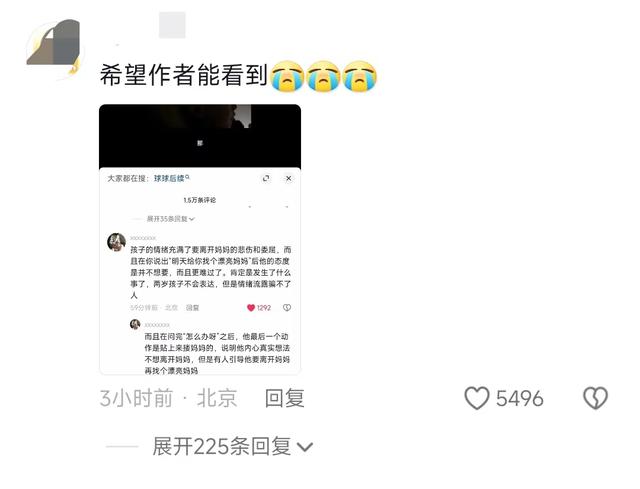Reply via 回复 next to 北京

pyautogui.click(x=284, y=398)
